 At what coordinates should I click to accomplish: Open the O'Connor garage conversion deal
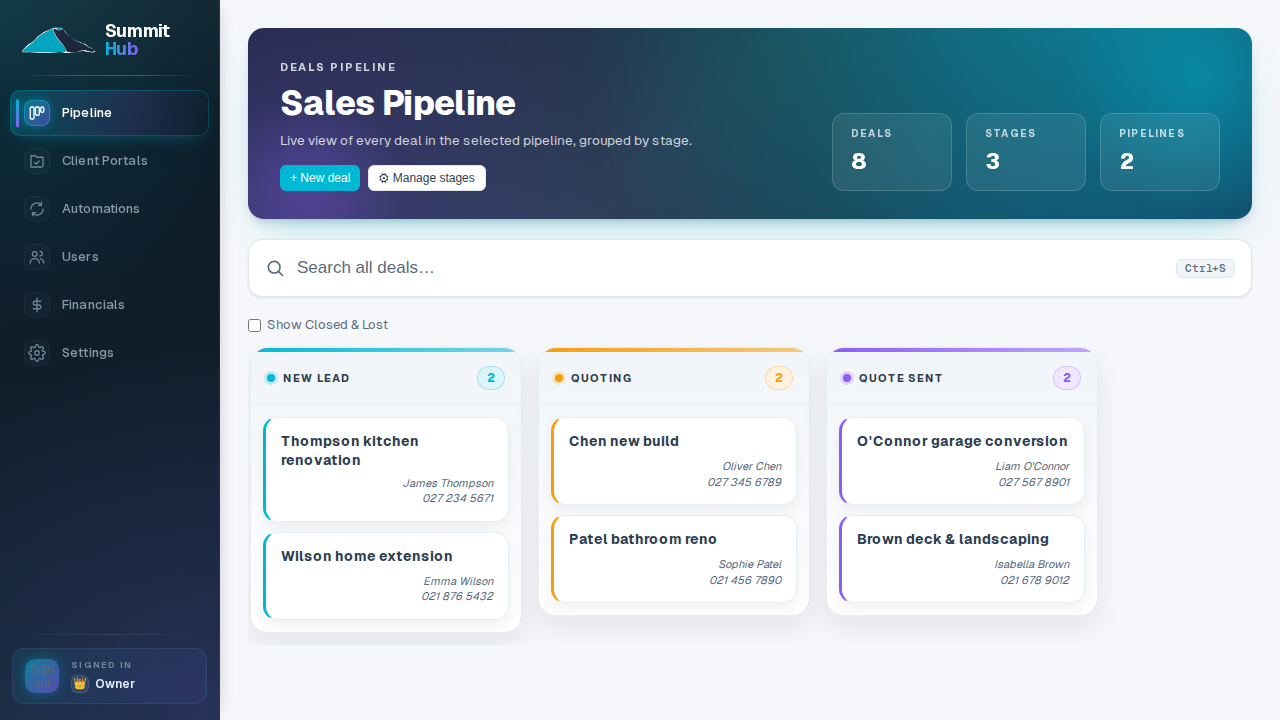tap(962, 461)
